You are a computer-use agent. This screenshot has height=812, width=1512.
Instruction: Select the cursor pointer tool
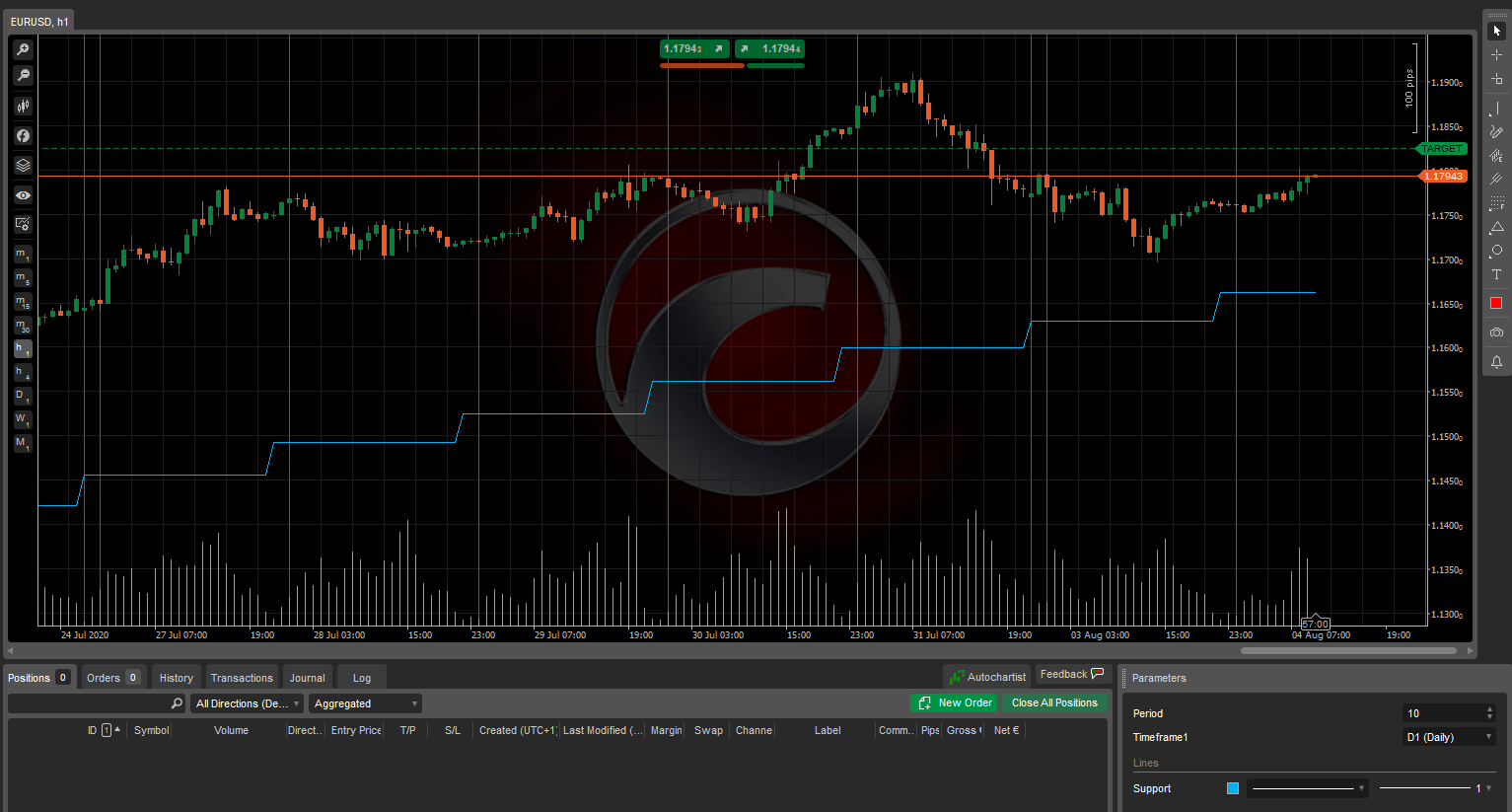(x=1496, y=31)
